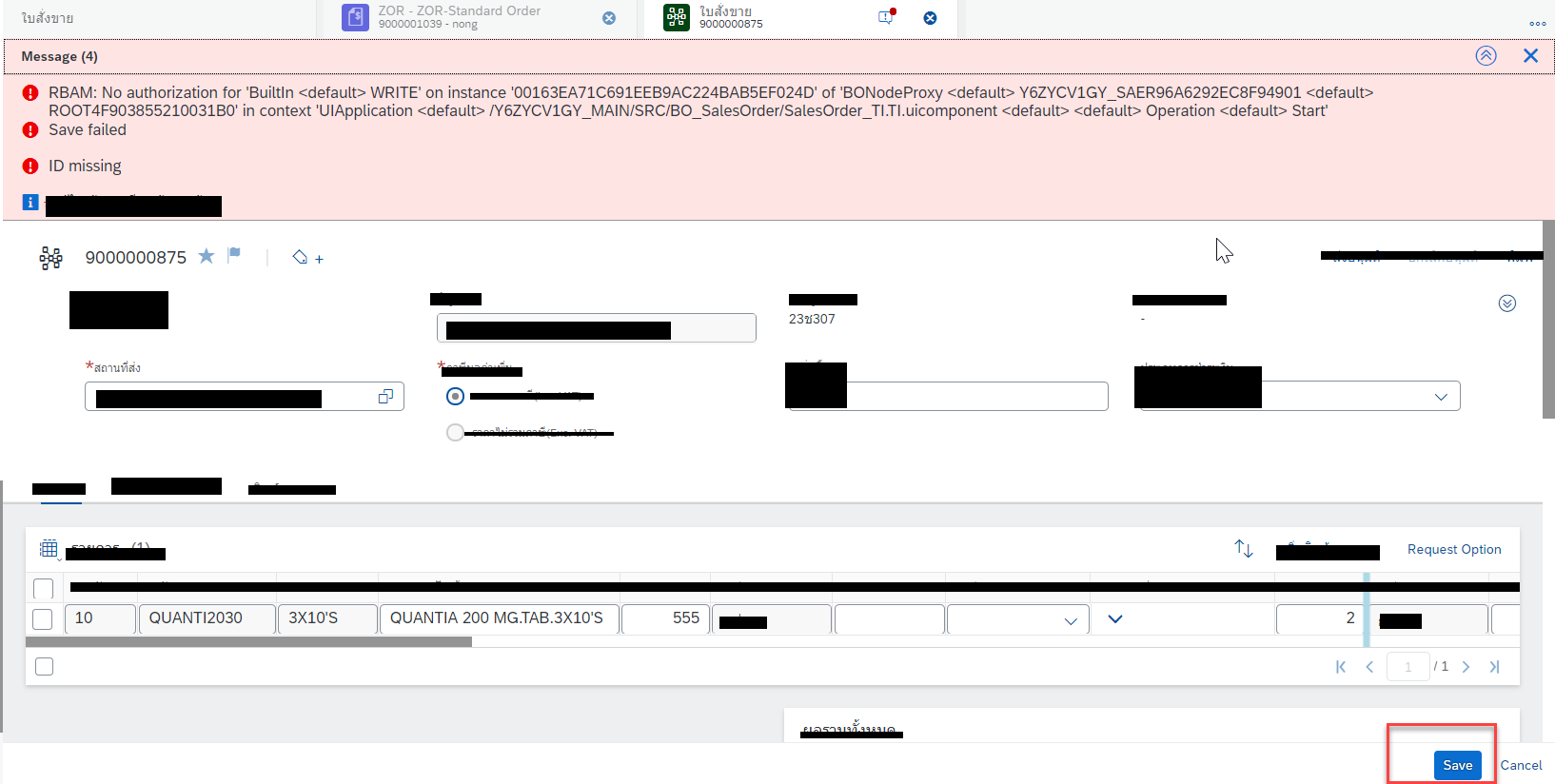Screen dimensions: 1555x784
Task: Click the RBAM No authorization error message
Action: tap(711, 102)
